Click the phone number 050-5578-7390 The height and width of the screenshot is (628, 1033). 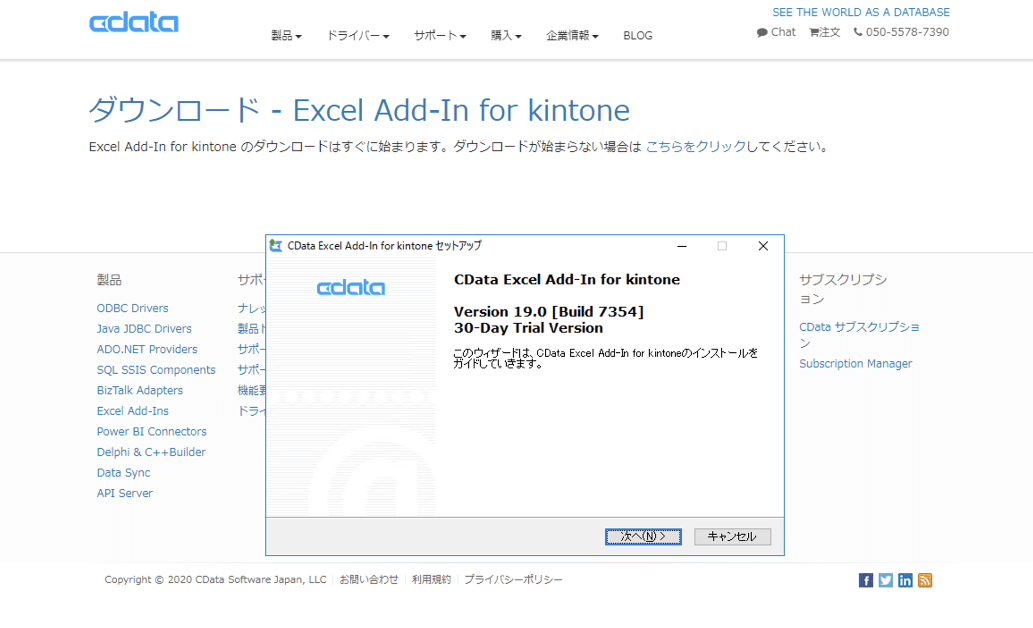pos(901,32)
